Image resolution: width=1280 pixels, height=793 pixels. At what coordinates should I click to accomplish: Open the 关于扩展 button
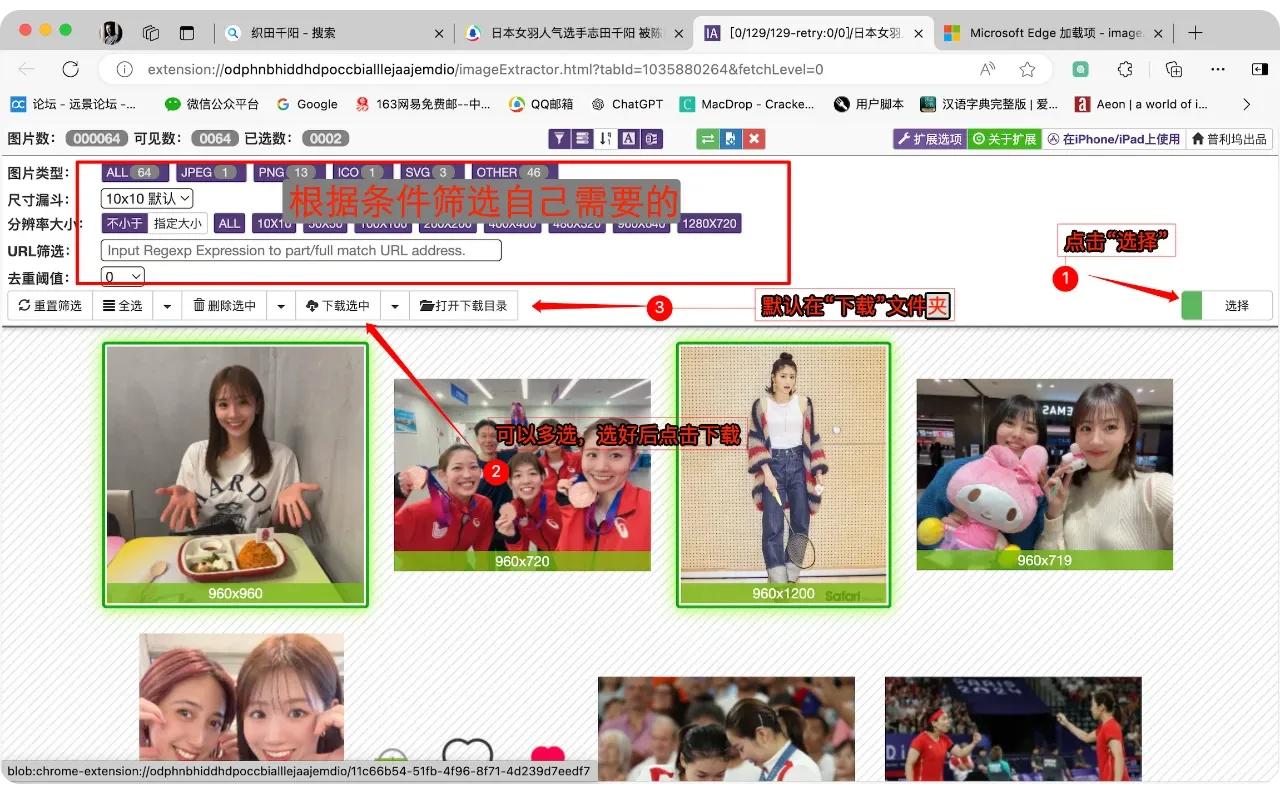[x=1004, y=139]
